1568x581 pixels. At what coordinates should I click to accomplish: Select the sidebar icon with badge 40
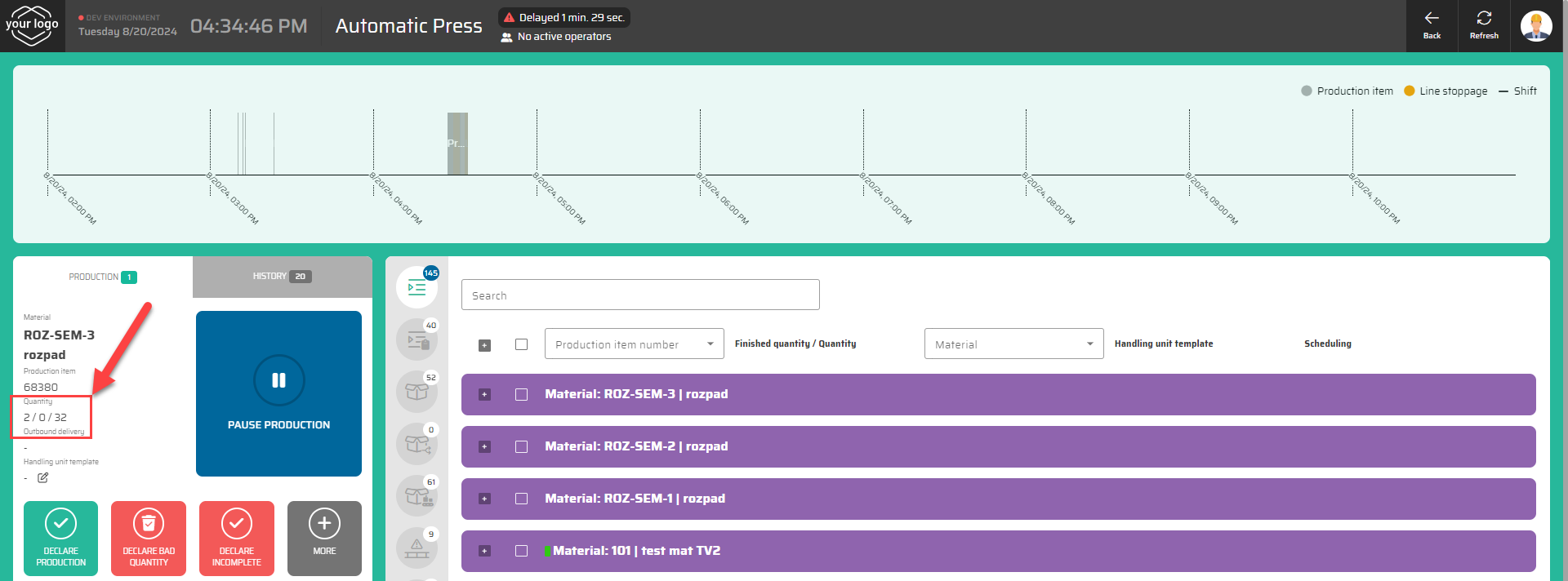tap(417, 340)
